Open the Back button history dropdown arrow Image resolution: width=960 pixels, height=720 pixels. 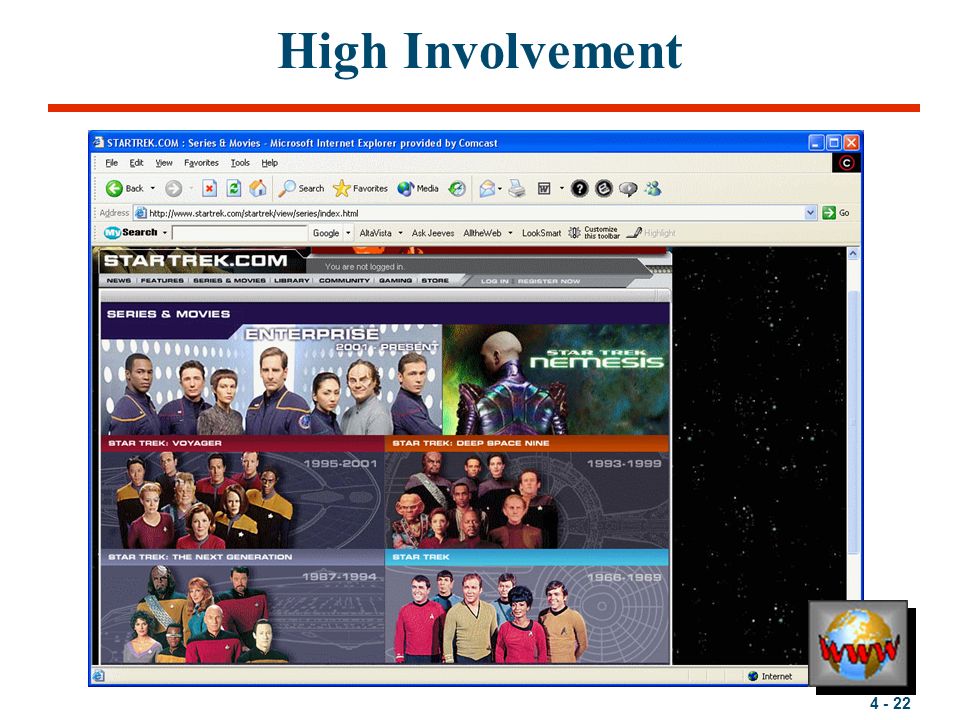pos(152,189)
